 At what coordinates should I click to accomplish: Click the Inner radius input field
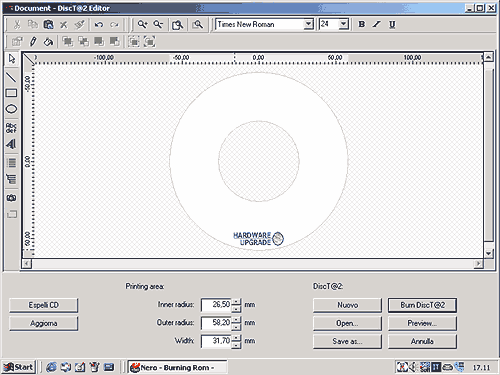(217, 305)
